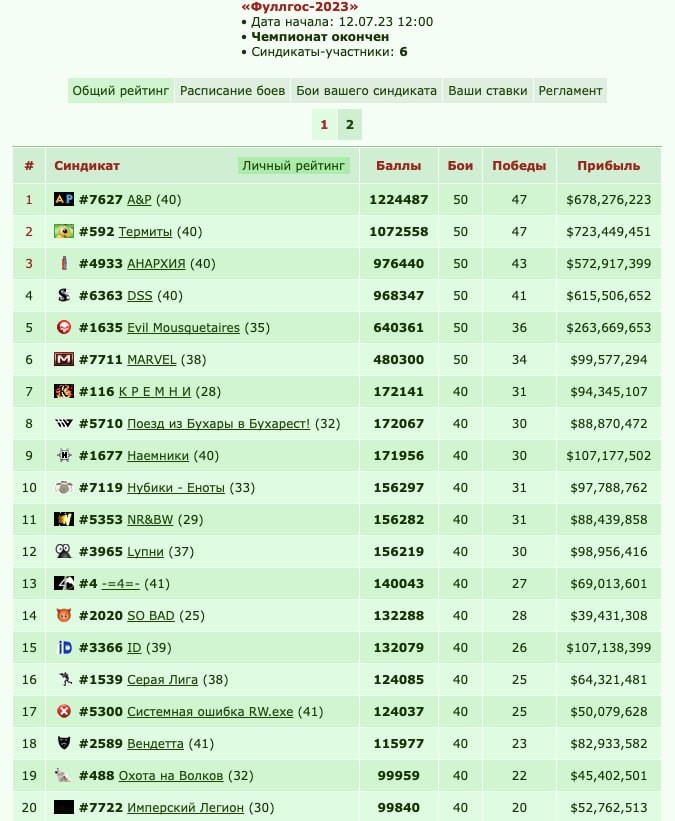Viewport: 675px width, 821px height.
Task: Open the АНАРХИЯ syndicate link
Action: point(156,263)
